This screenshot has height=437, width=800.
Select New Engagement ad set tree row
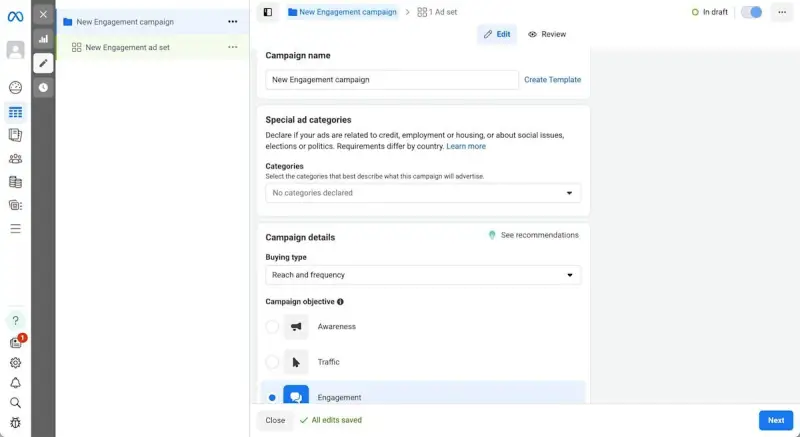(153, 47)
